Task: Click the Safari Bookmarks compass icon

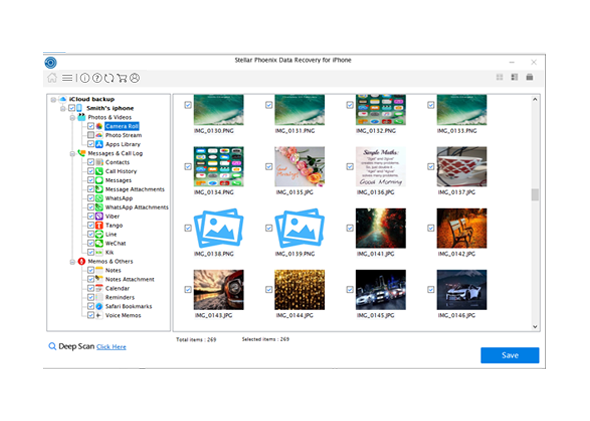Action: point(99,306)
